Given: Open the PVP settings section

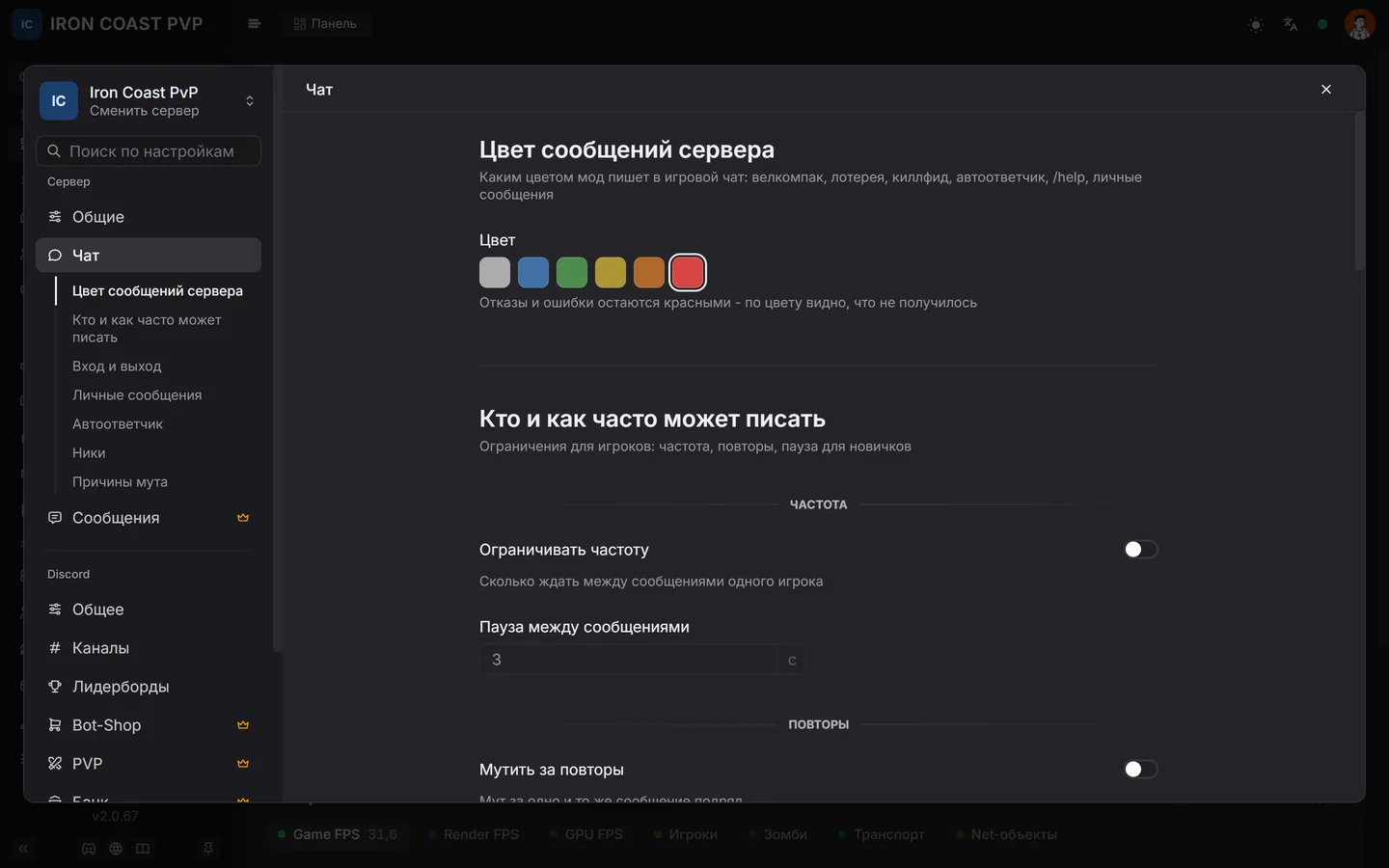Looking at the screenshot, I should coord(149,764).
